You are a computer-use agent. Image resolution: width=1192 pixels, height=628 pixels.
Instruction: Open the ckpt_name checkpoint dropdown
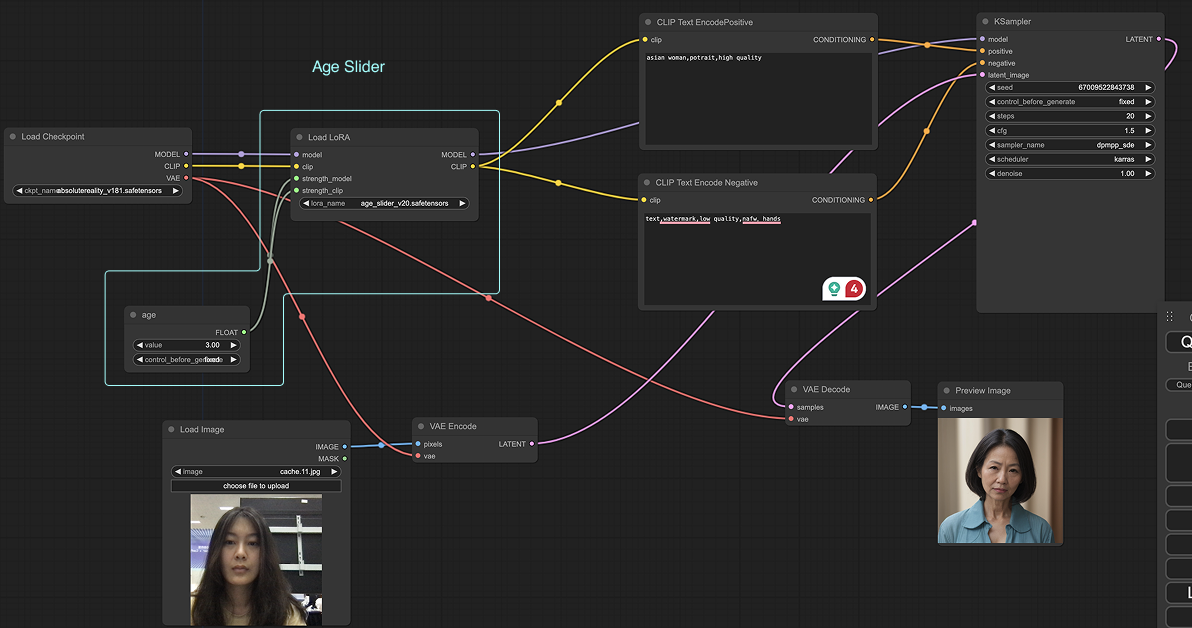pos(98,190)
